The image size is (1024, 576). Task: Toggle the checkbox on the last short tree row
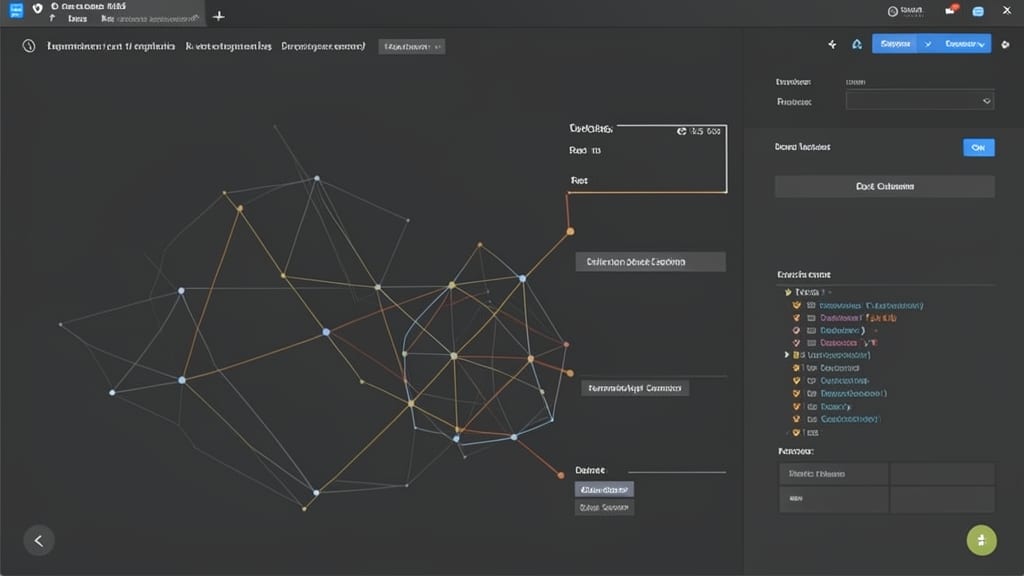(x=796, y=432)
